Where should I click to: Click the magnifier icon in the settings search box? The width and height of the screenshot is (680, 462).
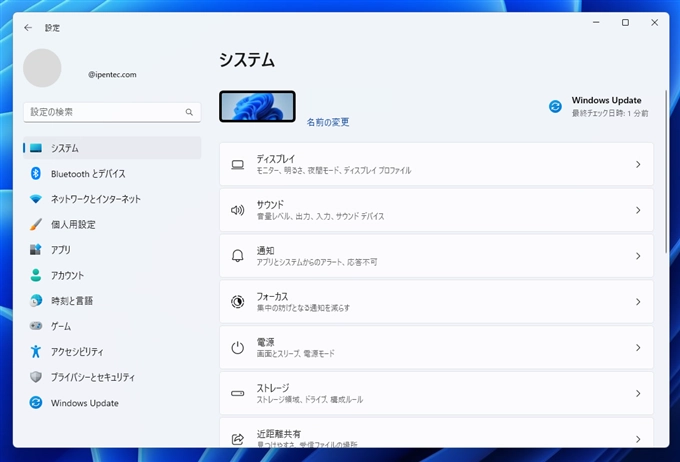(x=189, y=112)
